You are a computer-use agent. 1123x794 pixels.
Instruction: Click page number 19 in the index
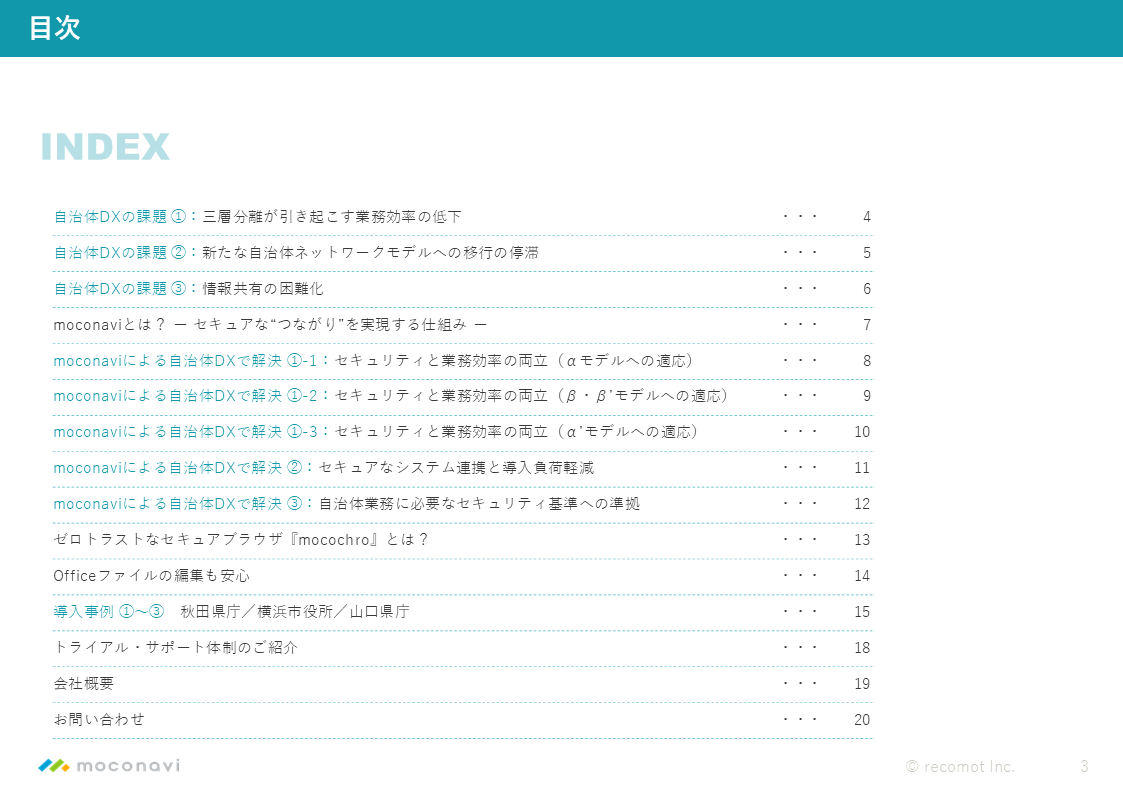click(x=862, y=683)
